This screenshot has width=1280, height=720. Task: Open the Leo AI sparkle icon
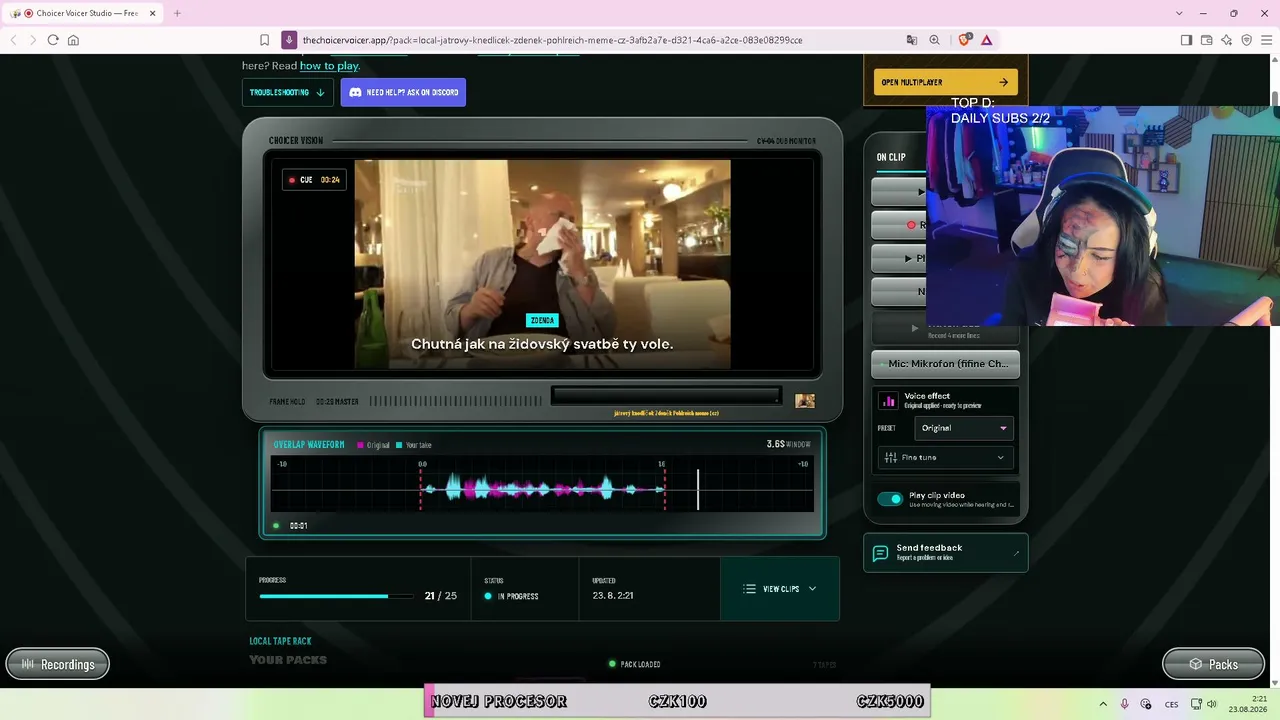pos(1226,40)
